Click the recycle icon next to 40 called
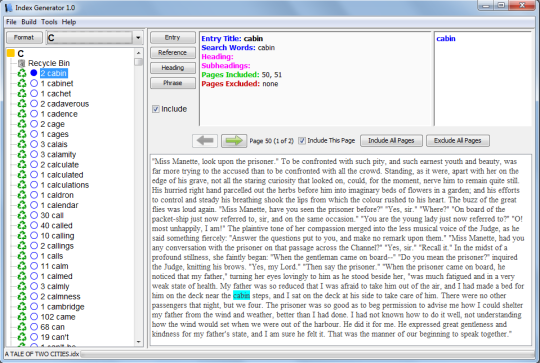The image size is (540, 363). coord(22,225)
